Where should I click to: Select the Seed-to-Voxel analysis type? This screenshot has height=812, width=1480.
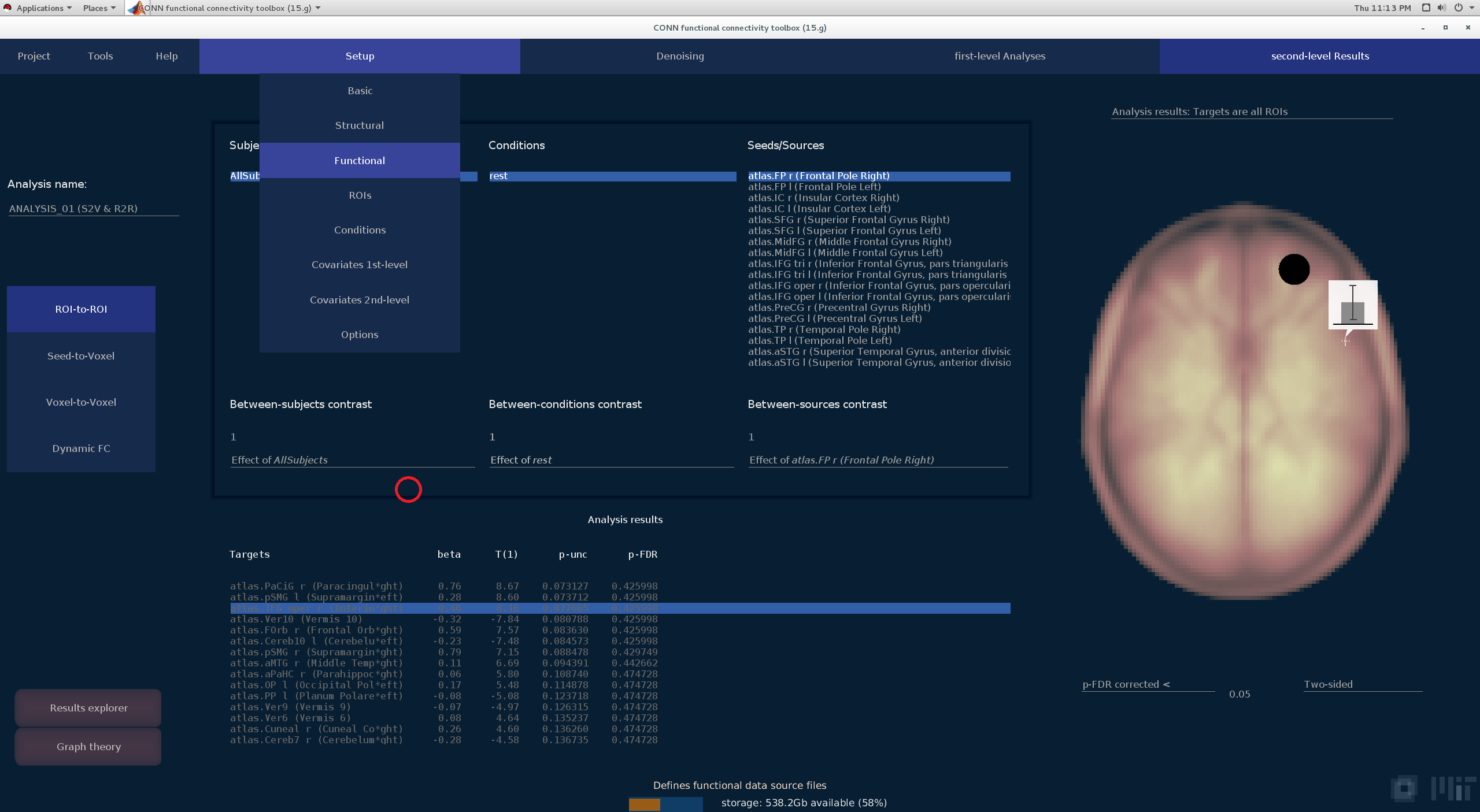click(81, 356)
